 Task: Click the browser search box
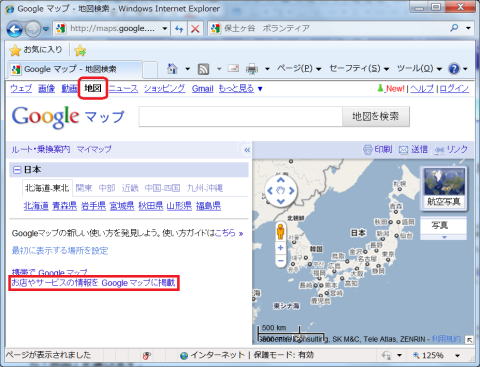coord(327,28)
